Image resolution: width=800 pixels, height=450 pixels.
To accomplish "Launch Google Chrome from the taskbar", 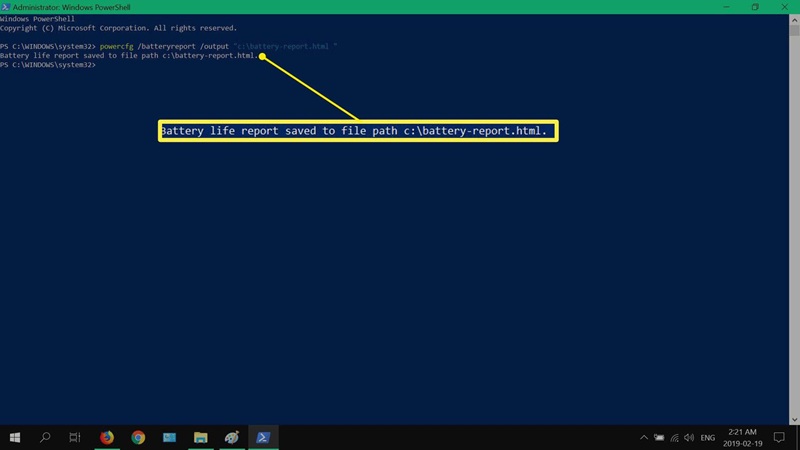I will coord(138,437).
